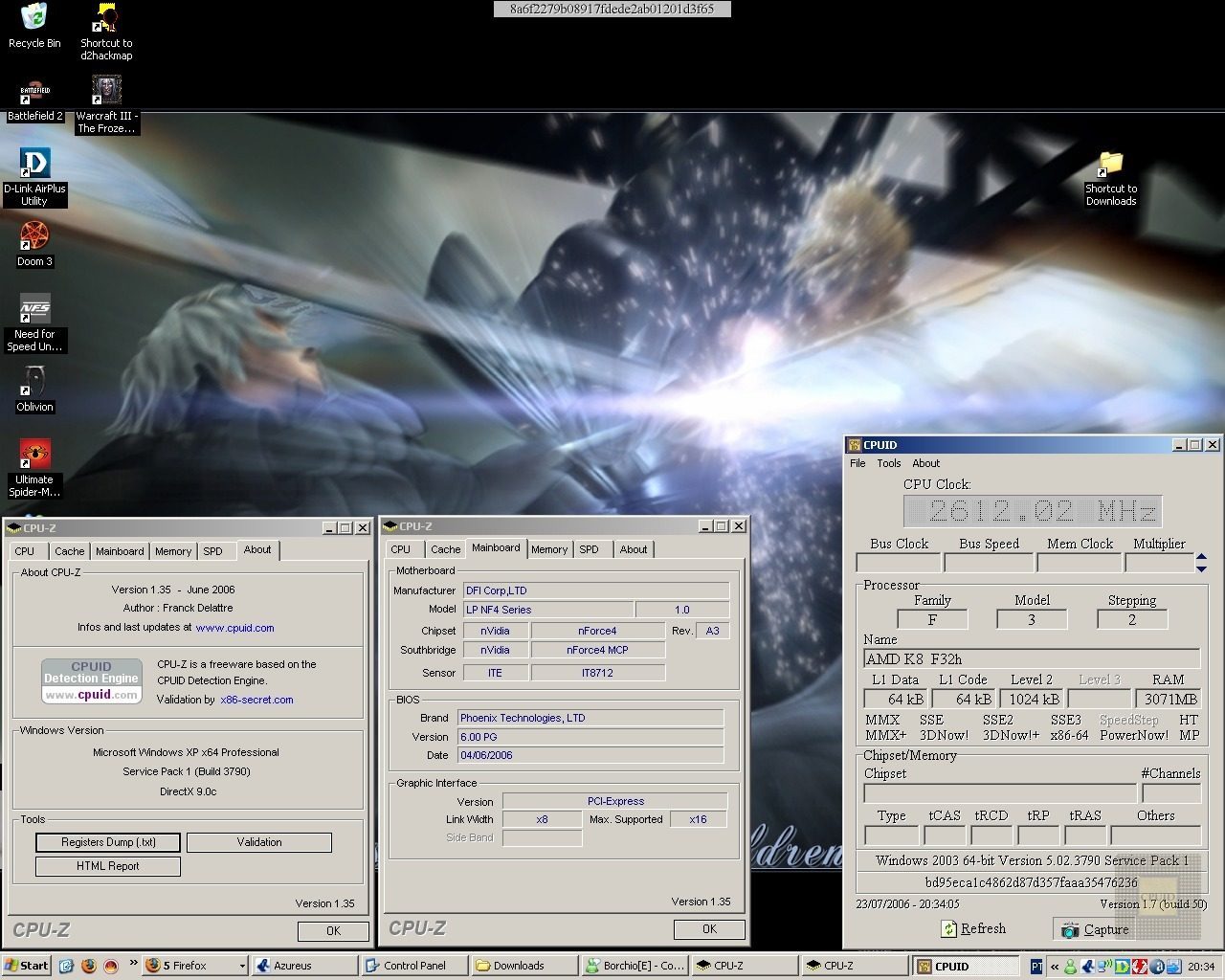Launch the Shortcut to d2hackmap icon
Image resolution: width=1225 pixels, height=980 pixels.
(106, 32)
